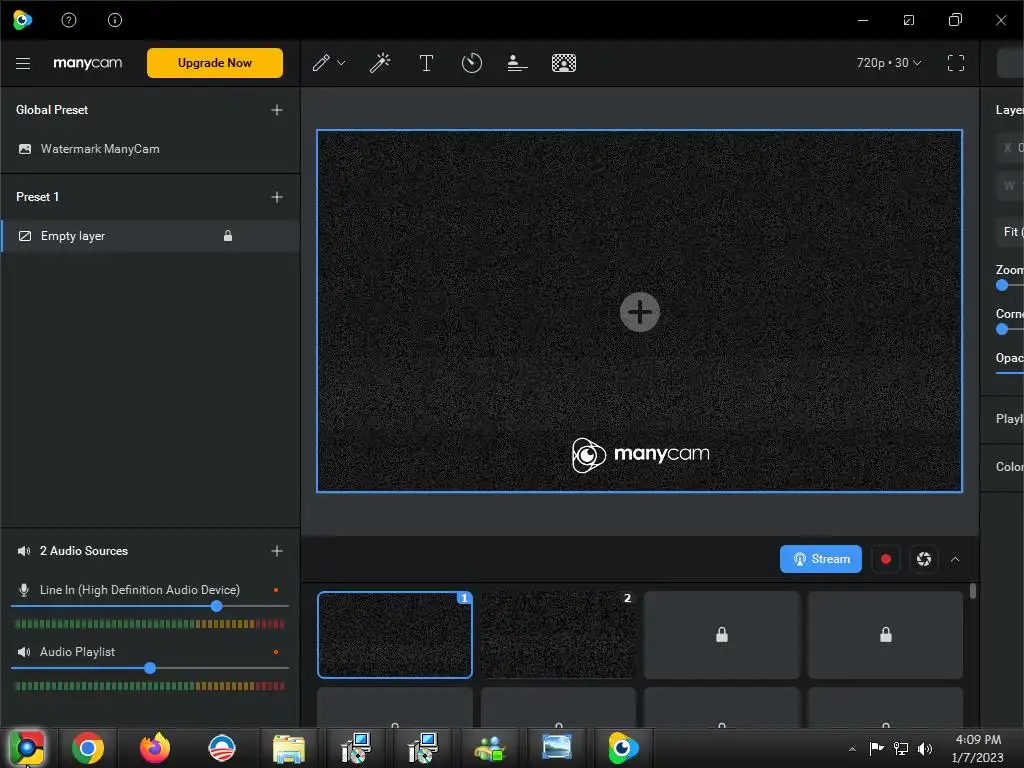Open the info icon in title bar
This screenshot has height=768, width=1024.
115,20
